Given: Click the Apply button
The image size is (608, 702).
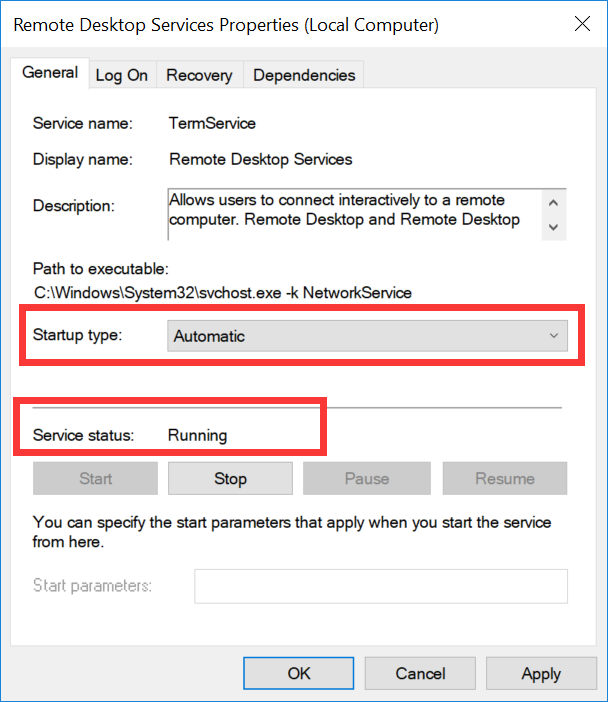Looking at the screenshot, I should [541, 673].
